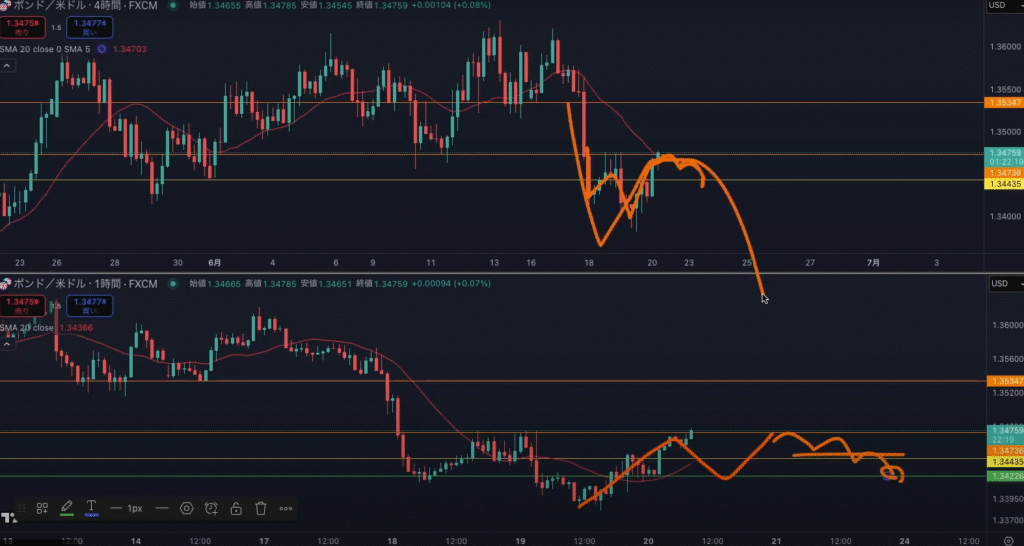Click the SMA value 1.34366 on lower chart
The height and width of the screenshot is (546, 1024).
click(76, 327)
